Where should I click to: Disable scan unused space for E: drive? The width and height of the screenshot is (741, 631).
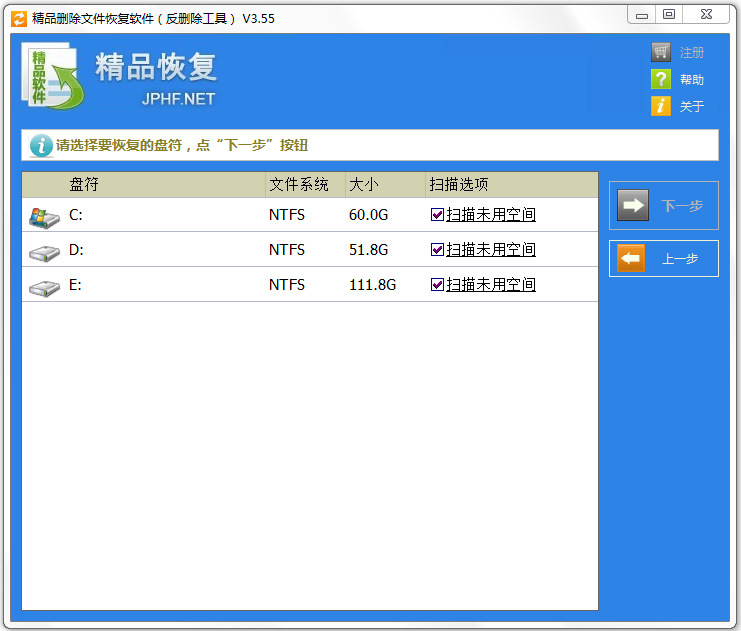[437, 285]
